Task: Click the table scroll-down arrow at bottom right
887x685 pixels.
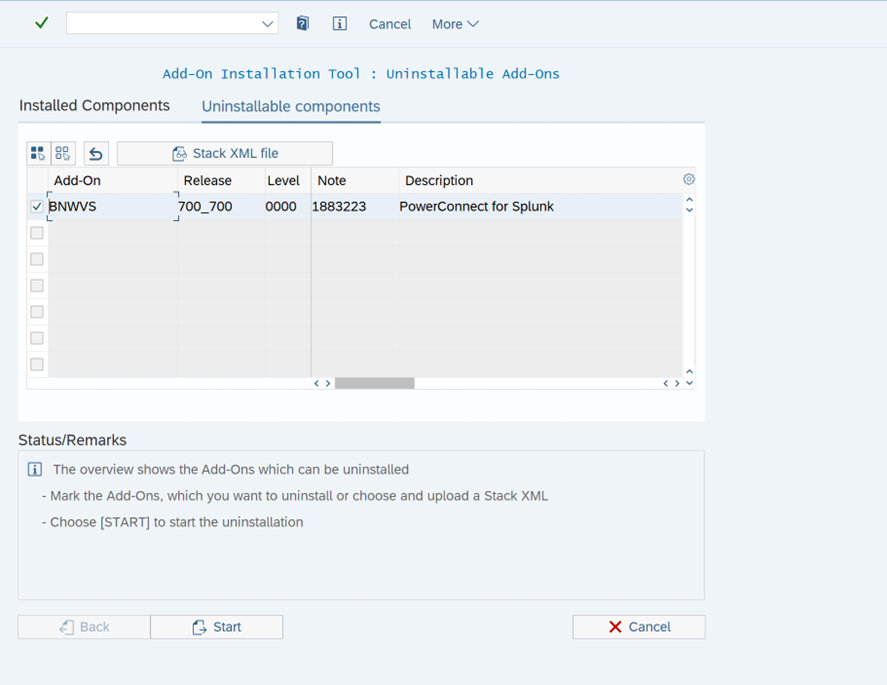Action: pos(689,383)
